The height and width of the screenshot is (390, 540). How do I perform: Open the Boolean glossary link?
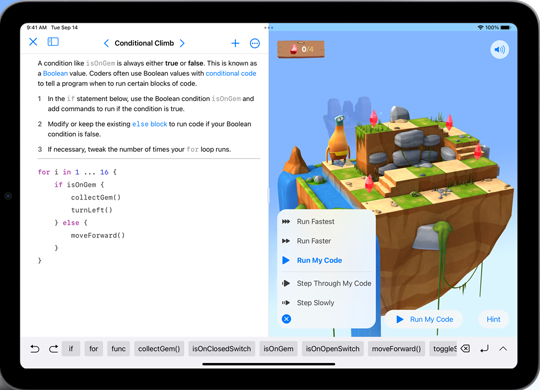coord(55,73)
